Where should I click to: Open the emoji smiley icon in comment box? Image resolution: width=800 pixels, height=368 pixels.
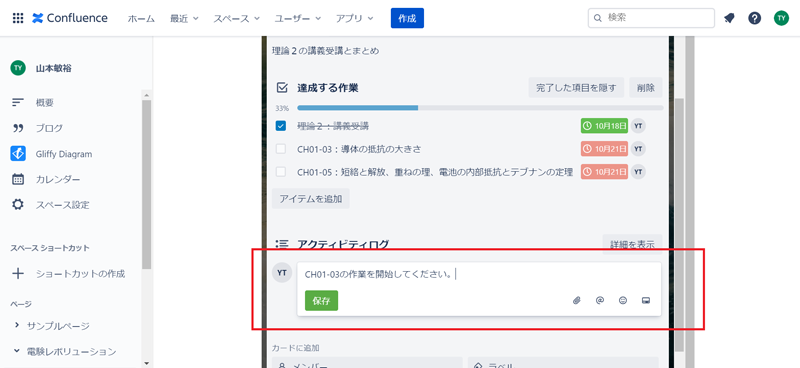coord(623,301)
